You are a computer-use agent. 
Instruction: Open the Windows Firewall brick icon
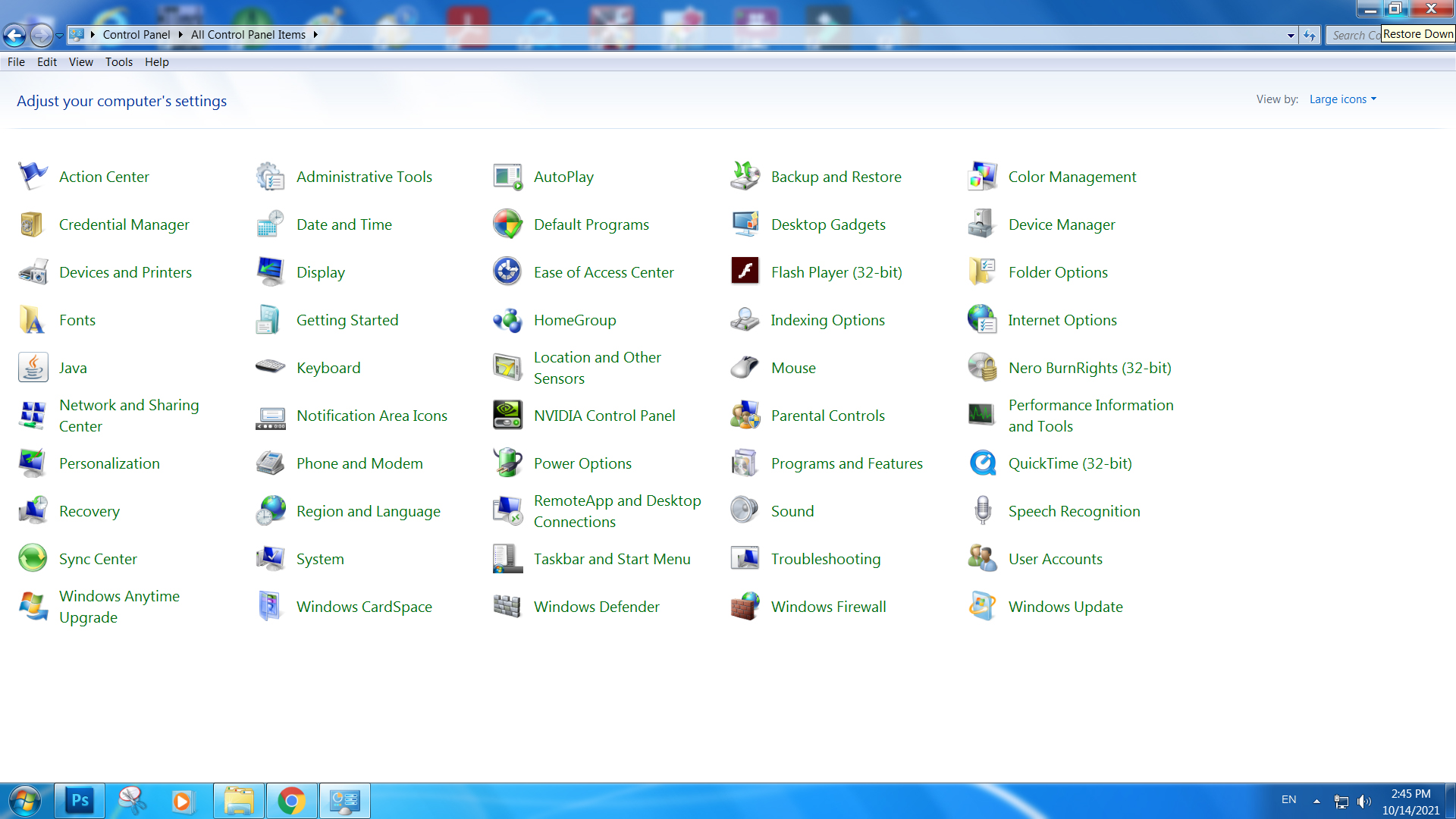(745, 606)
